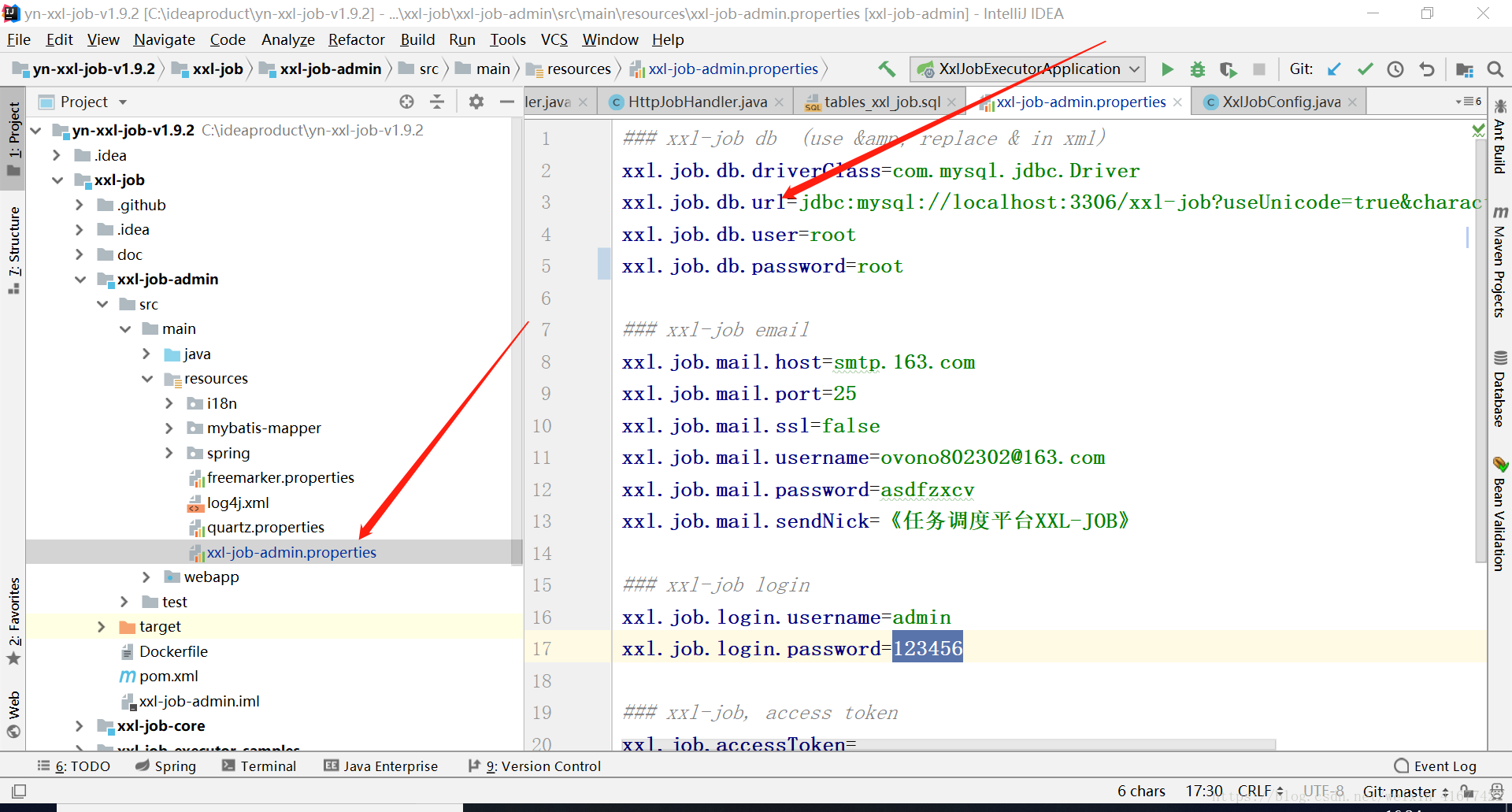This screenshot has width=1512, height=812.
Task: Collapse all in Project panel
Action: 437,102
